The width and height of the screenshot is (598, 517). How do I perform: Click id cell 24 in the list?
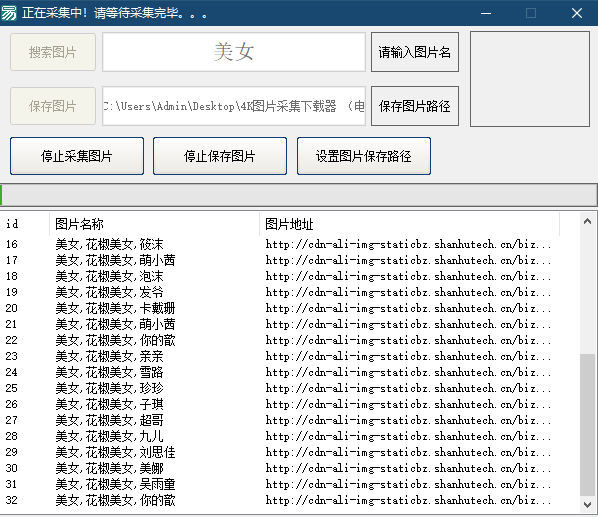point(11,372)
